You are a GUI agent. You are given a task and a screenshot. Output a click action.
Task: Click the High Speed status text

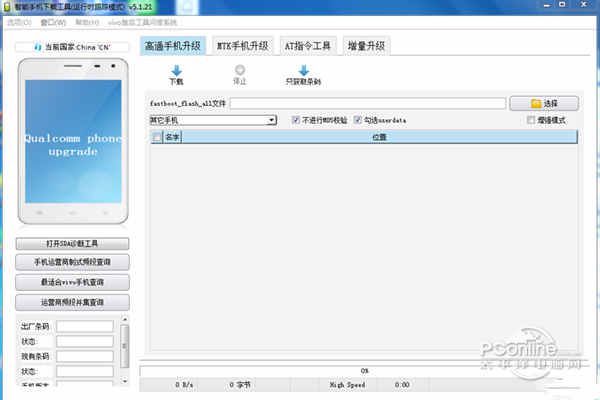click(x=347, y=385)
